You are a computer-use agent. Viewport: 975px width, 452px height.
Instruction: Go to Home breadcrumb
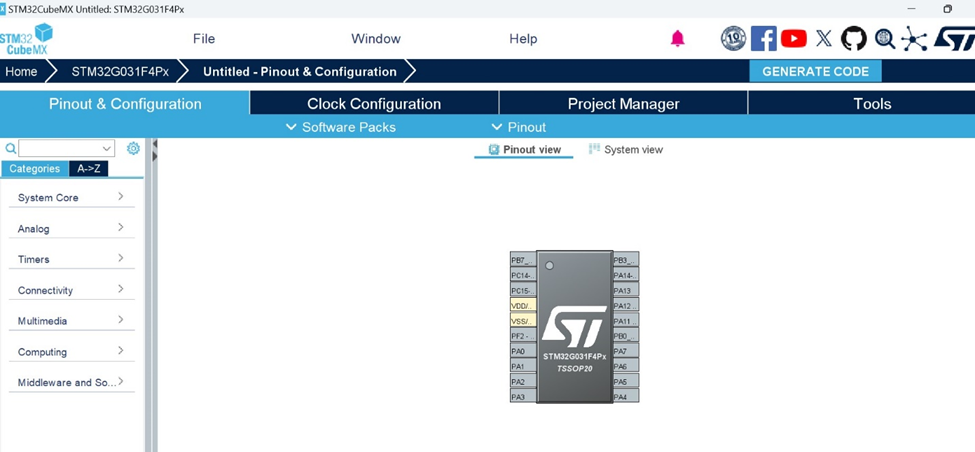click(x=21, y=71)
